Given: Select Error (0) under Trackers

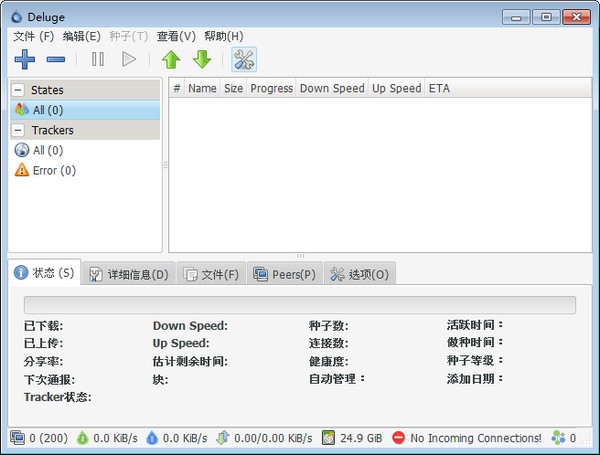Looking at the screenshot, I should (x=45, y=170).
